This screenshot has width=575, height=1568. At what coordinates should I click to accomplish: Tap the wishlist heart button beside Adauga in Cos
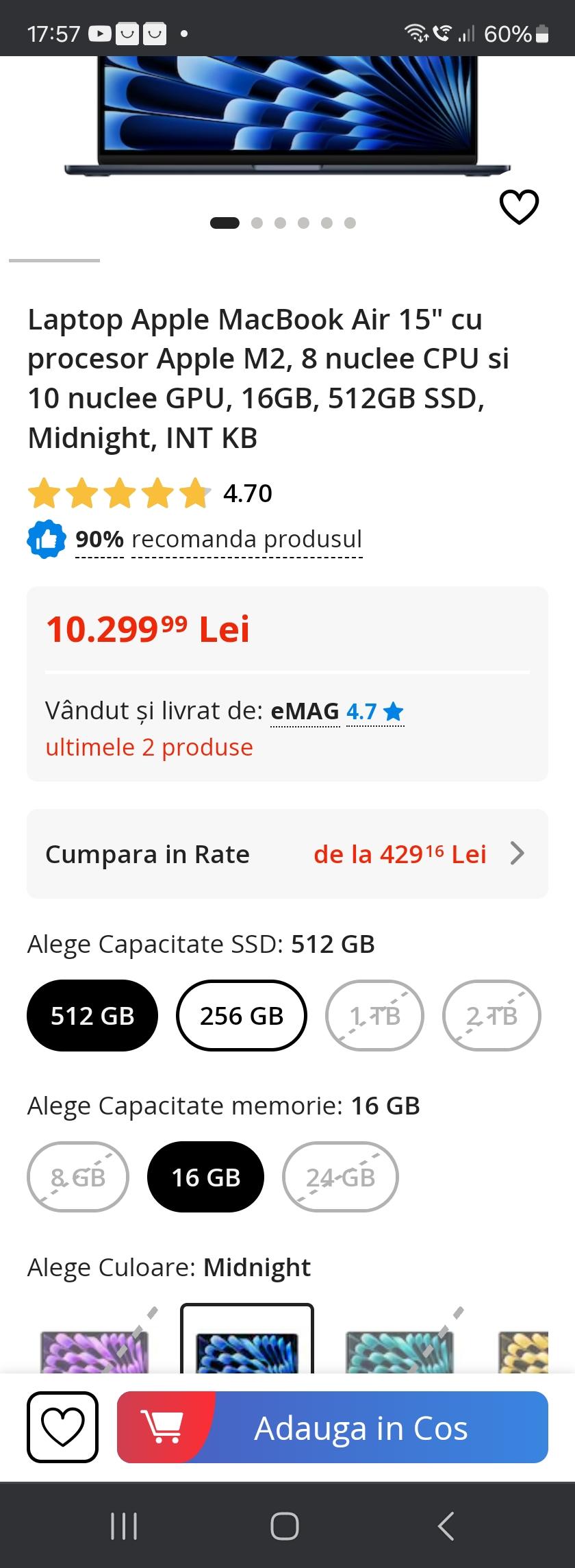[62, 1428]
